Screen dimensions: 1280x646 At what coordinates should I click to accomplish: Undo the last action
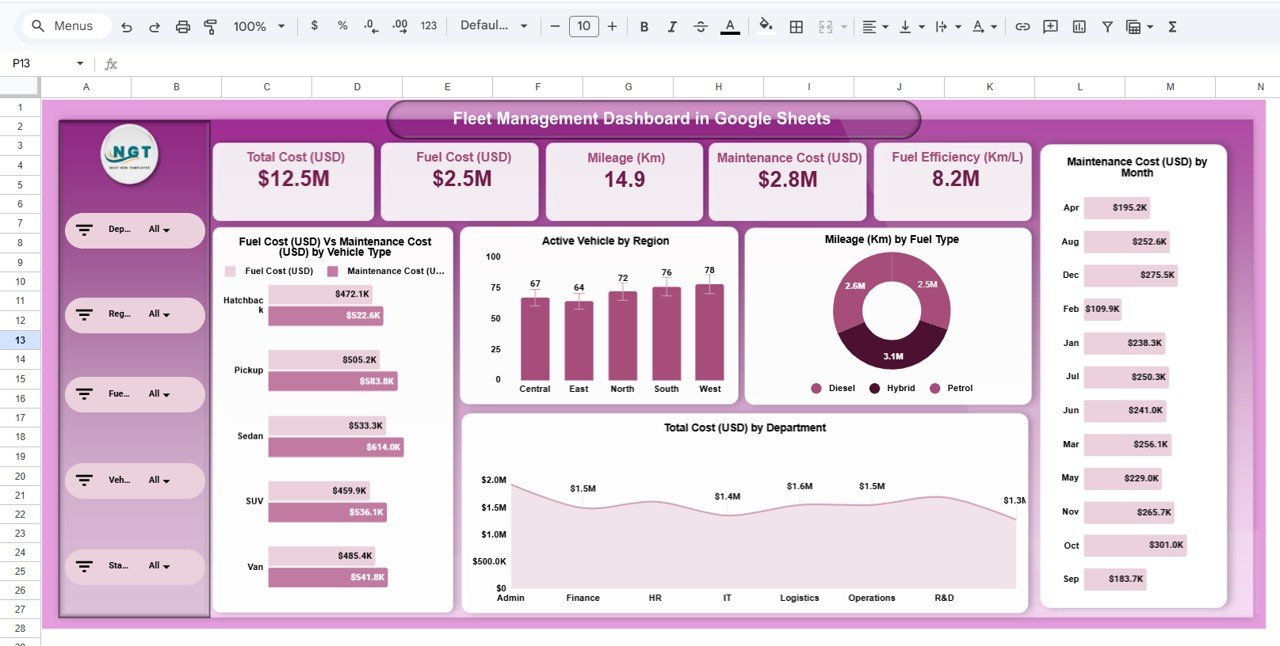pyautogui.click(x=127, y=26)
